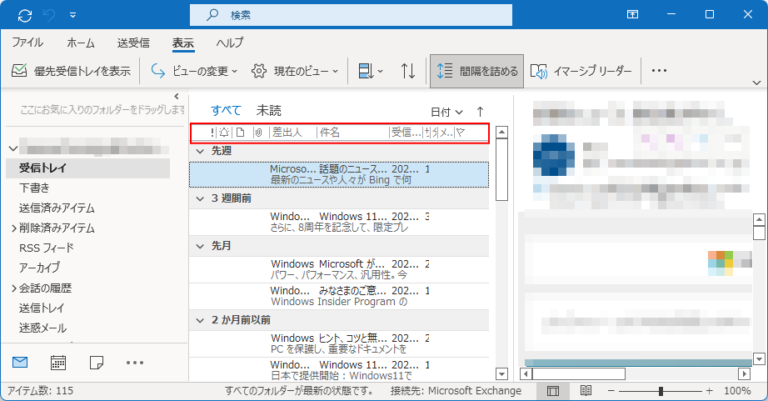The height and width of the screenshot is (401, 768).
Task: Click message list scroll down arrow
Action: pyautogui.click(x=502, y=375)
